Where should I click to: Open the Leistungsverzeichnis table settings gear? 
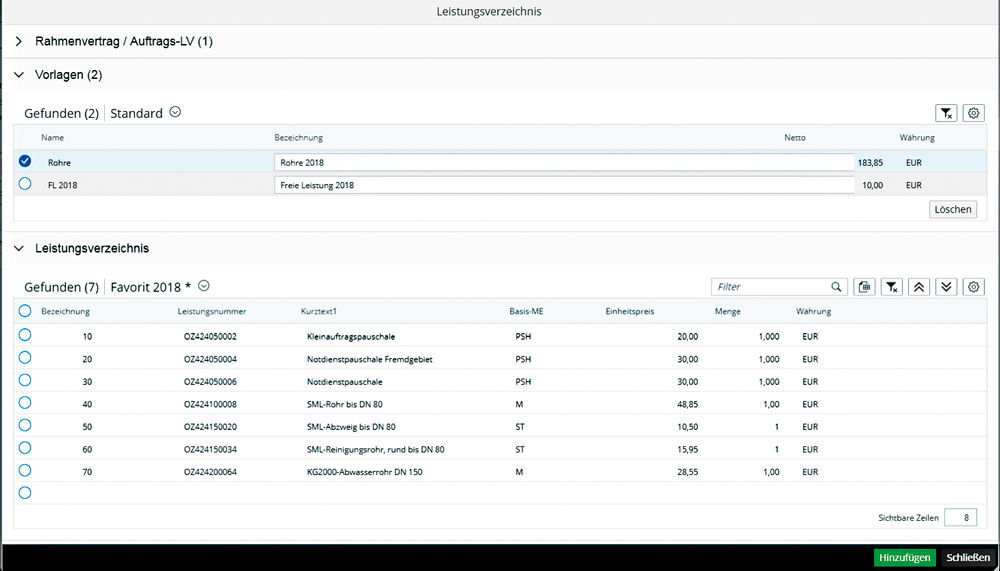point(973,287)
